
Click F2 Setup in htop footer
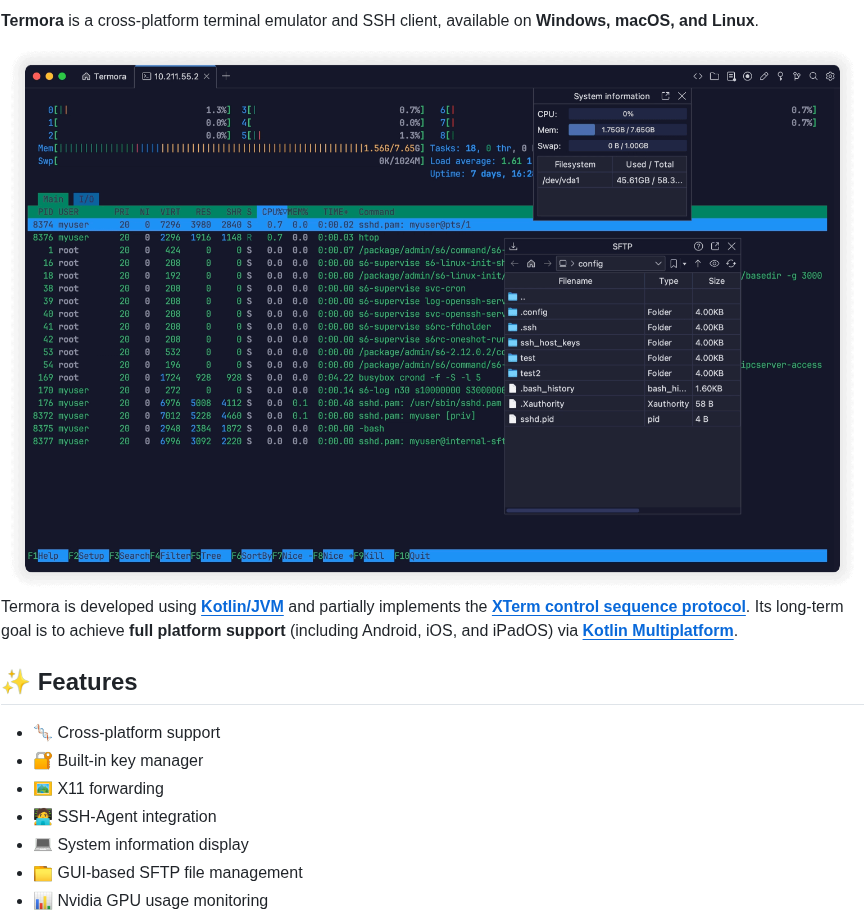88,556
